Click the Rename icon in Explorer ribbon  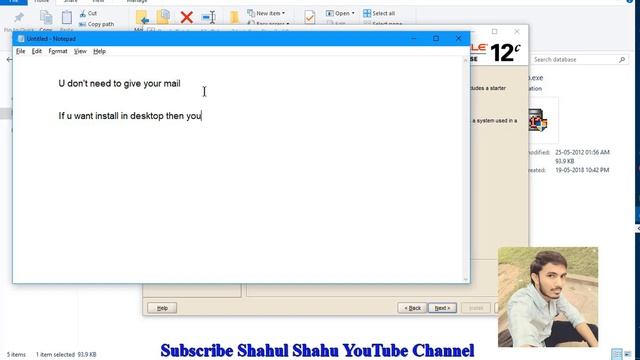pos(209,17)
